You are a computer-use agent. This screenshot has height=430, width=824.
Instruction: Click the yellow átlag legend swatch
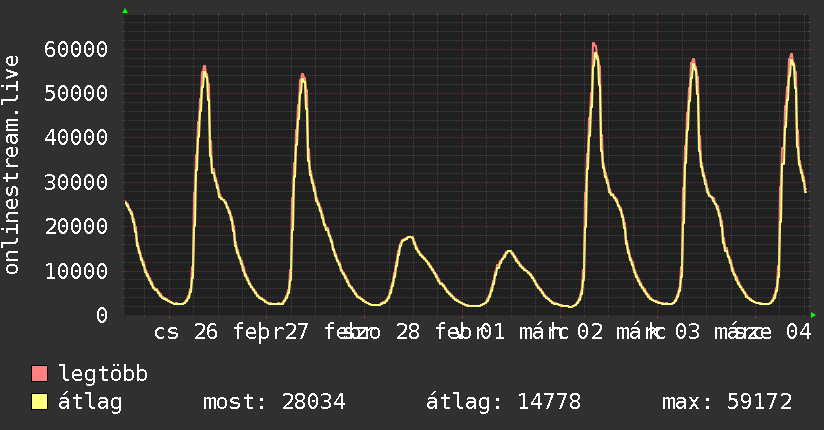(x=39, y=402)
